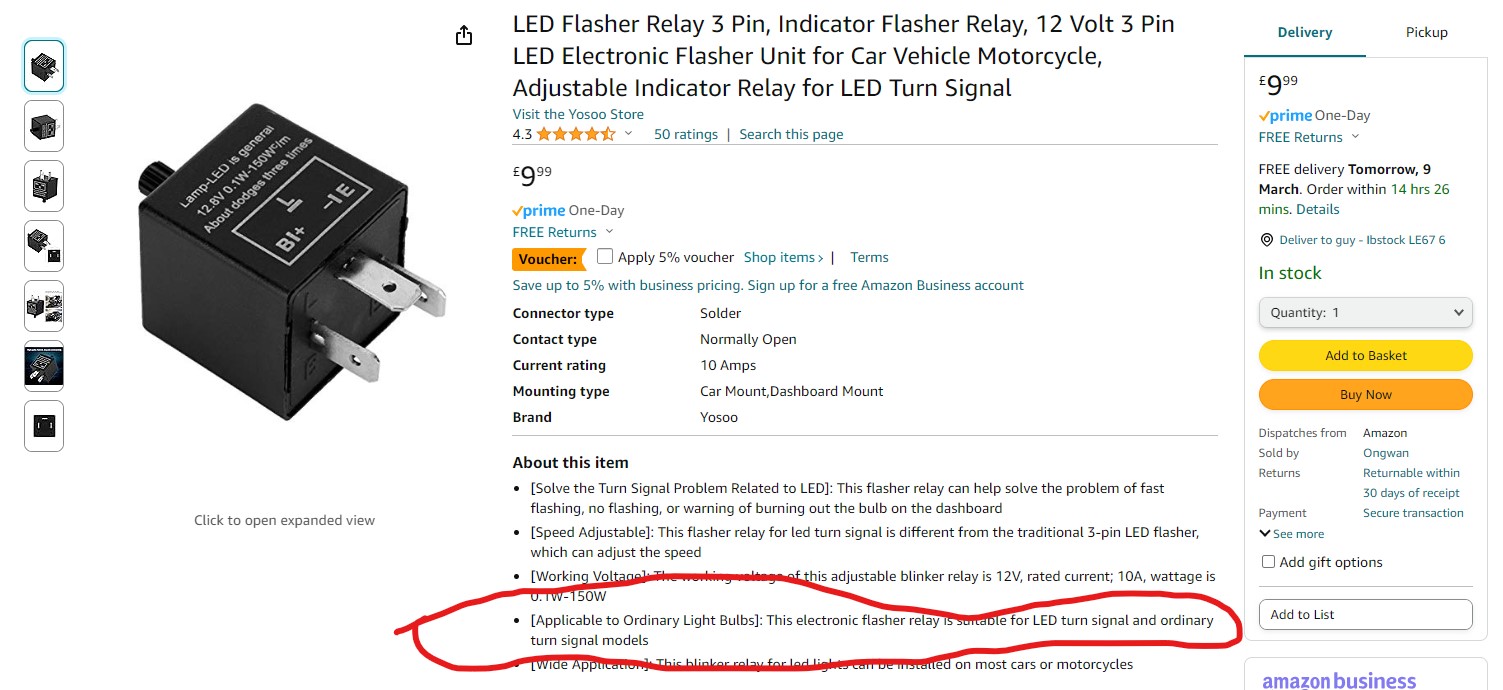Enable the Add gift options checkbox

1268,562
